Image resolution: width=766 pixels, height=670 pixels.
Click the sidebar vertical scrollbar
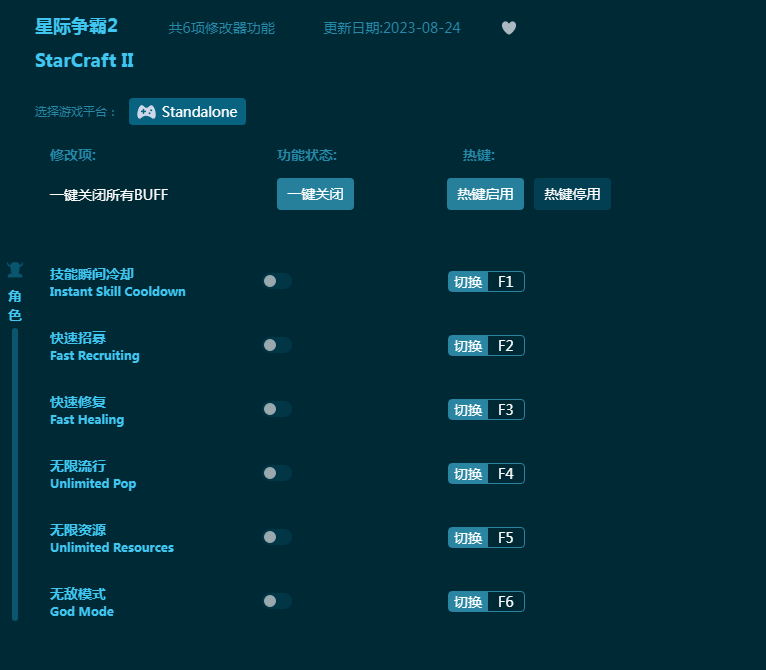click(15, 474)
